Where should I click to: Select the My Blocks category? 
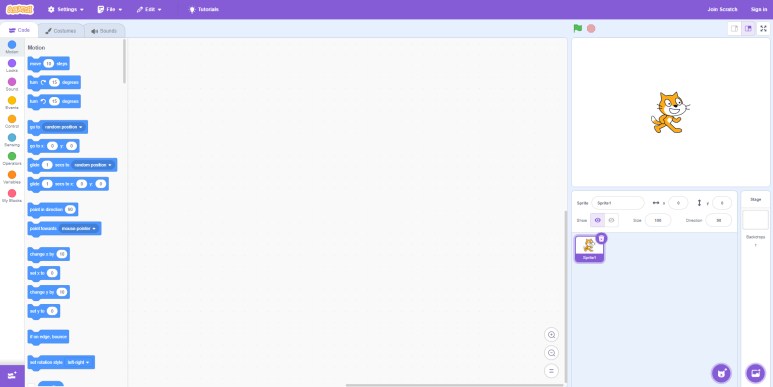[12, 196]
